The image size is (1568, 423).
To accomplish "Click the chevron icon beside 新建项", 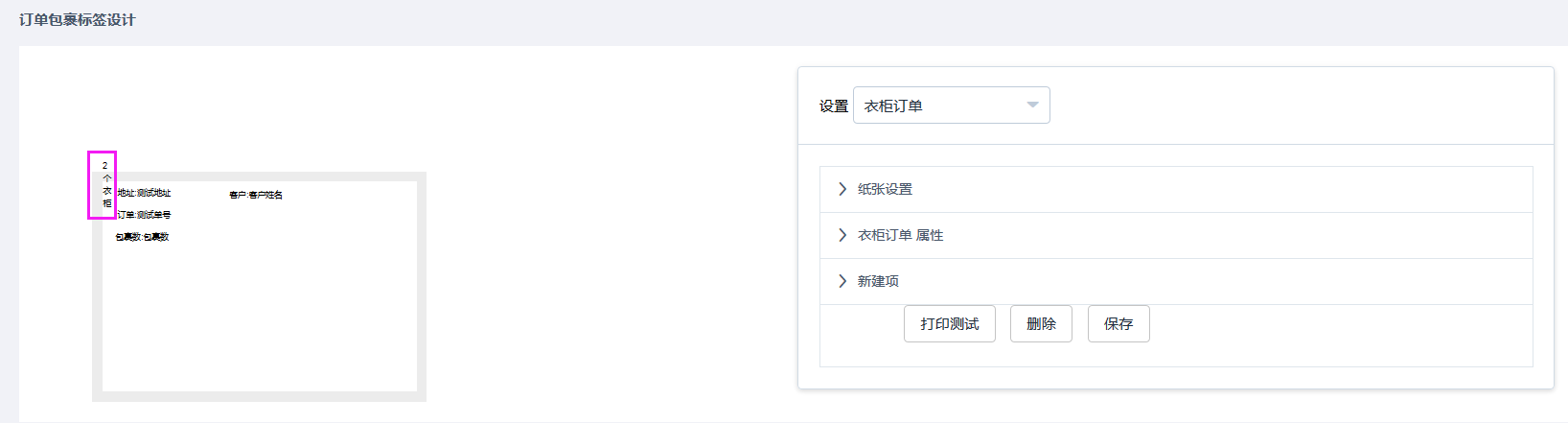I will pos(842,281).
